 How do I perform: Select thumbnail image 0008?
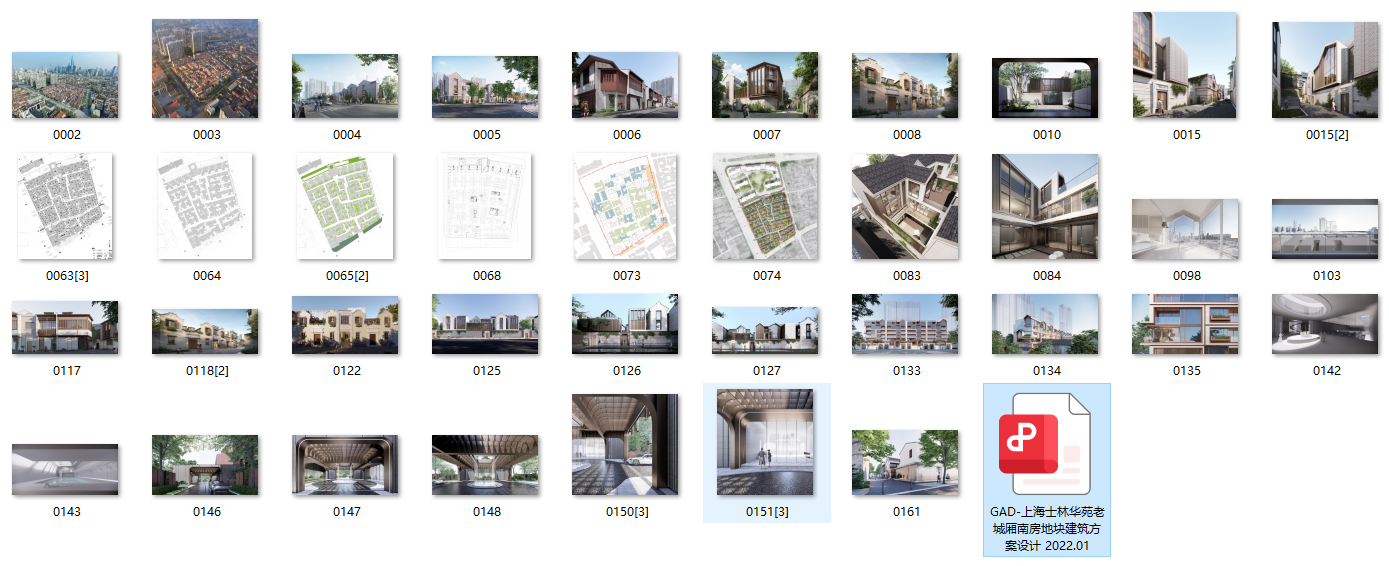(x=905, y=86)
